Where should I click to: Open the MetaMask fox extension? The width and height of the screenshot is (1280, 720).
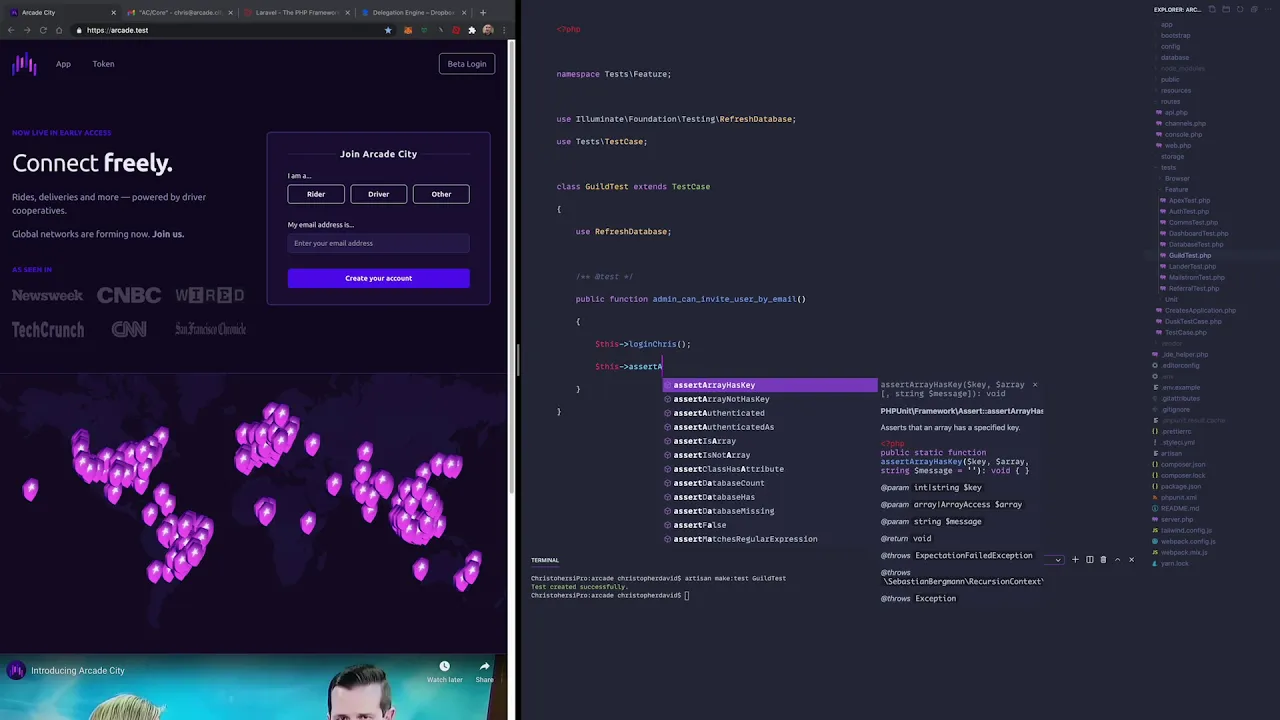point(407,30)
